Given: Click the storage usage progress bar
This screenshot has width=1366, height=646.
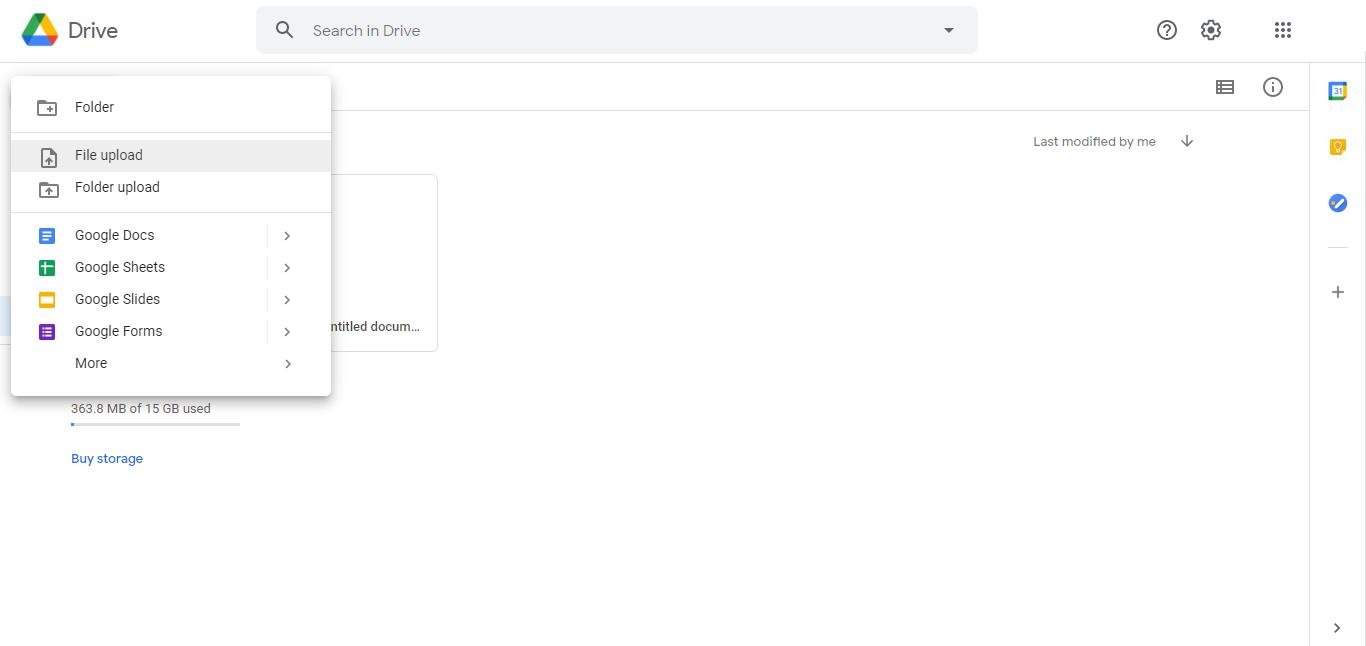Looking at the screenshot, I should [155, 425].
